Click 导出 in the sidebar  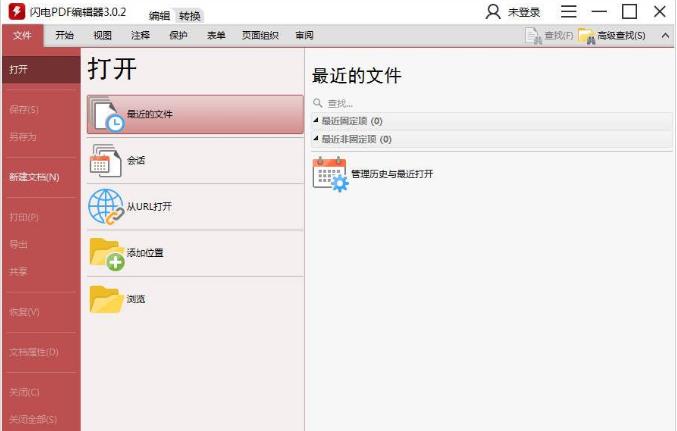(19, 244)
